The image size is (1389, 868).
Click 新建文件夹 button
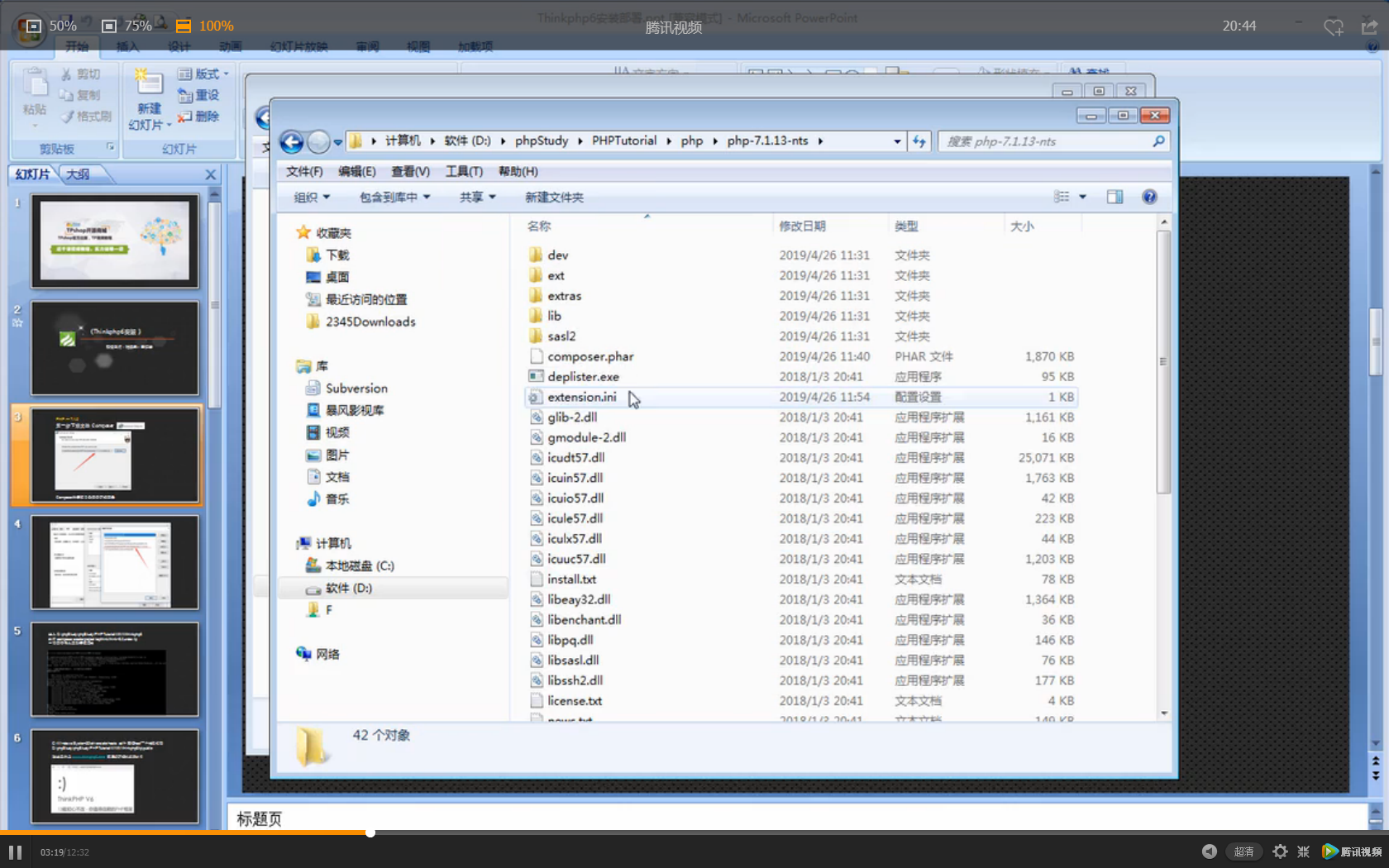(x=554, y=197)
